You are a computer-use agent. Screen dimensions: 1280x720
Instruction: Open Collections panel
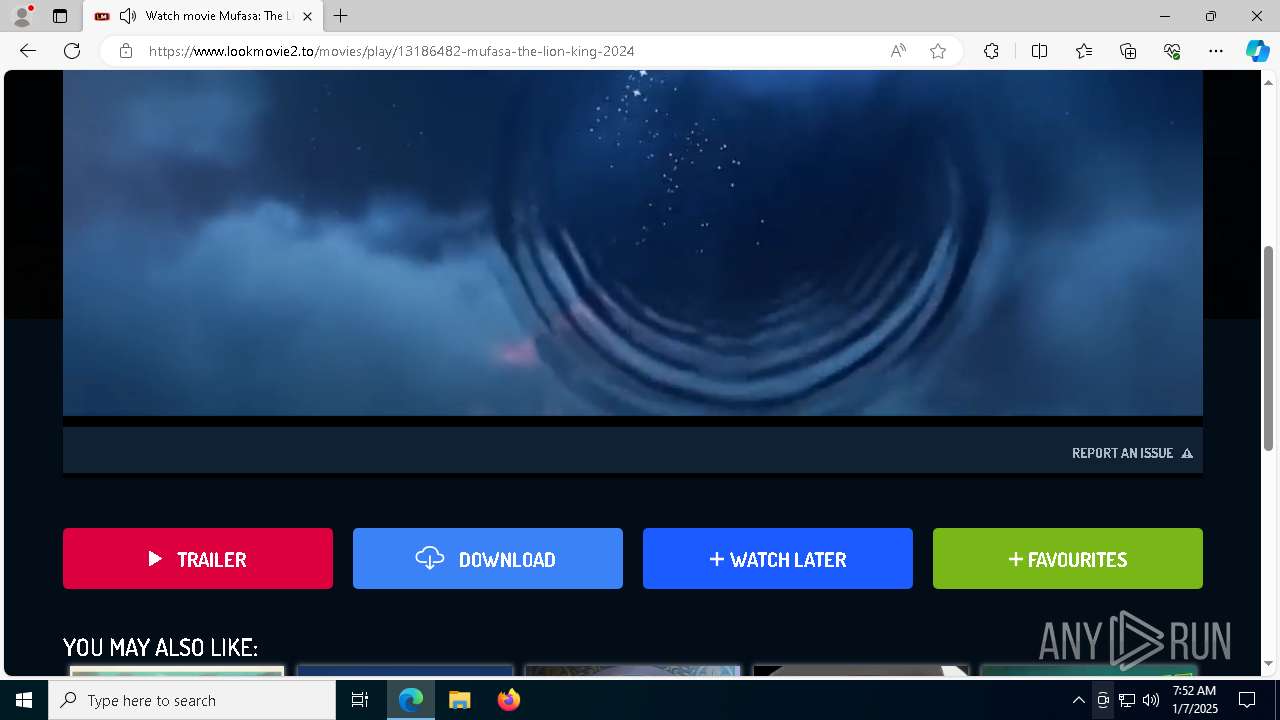(x=1128, y=51)
